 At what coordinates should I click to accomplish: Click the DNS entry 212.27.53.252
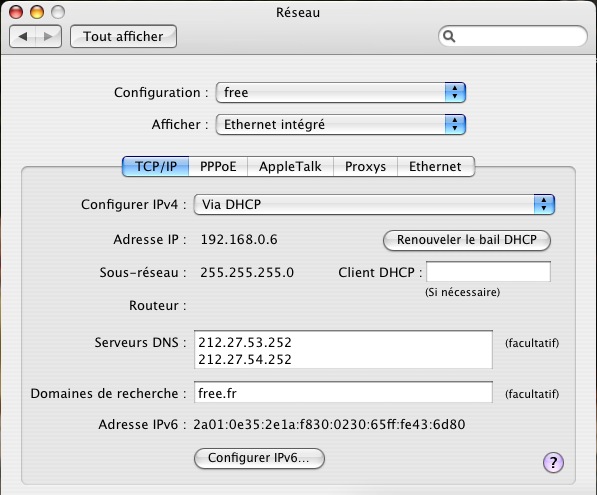coord(245,342)
